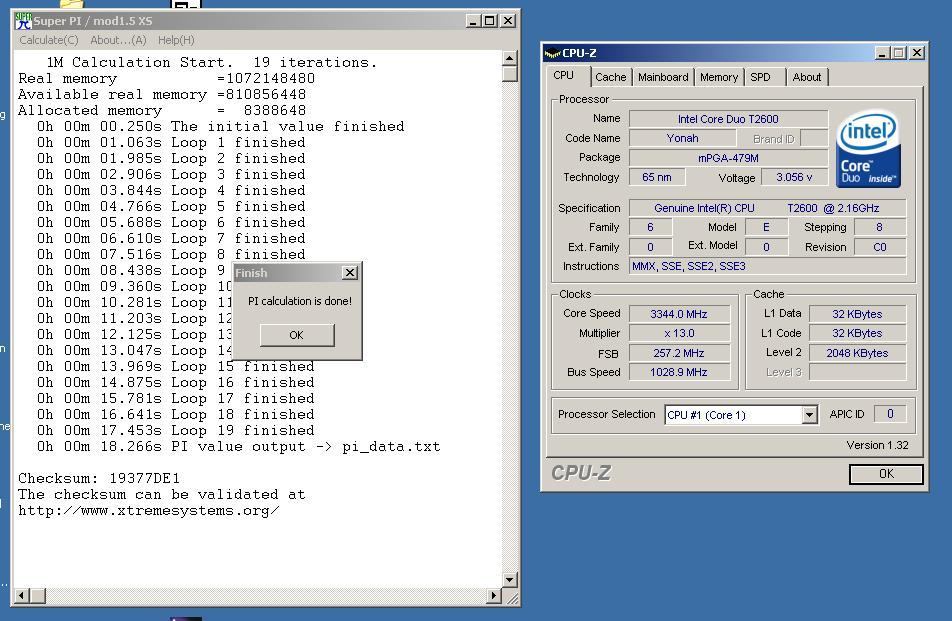
Task: Click the Revision value C0
Action: point(880,247)
